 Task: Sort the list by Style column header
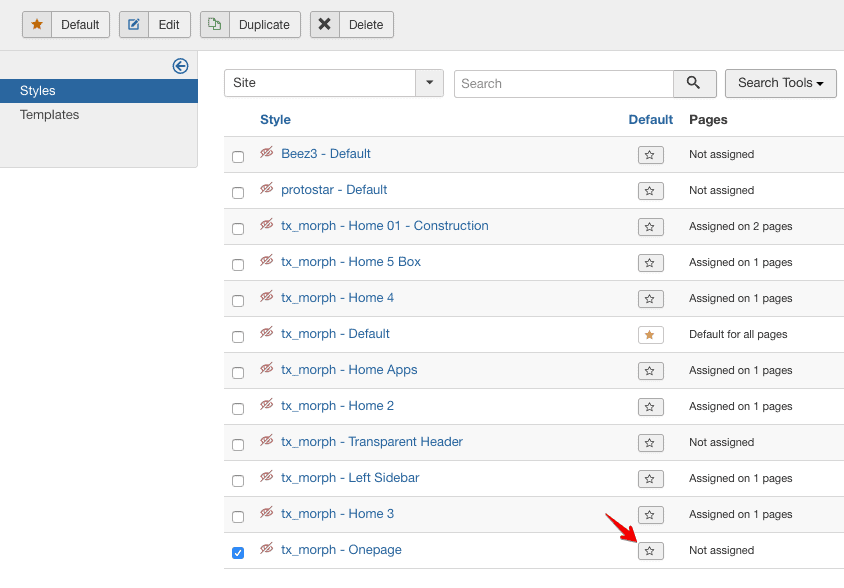pos(275,120)
